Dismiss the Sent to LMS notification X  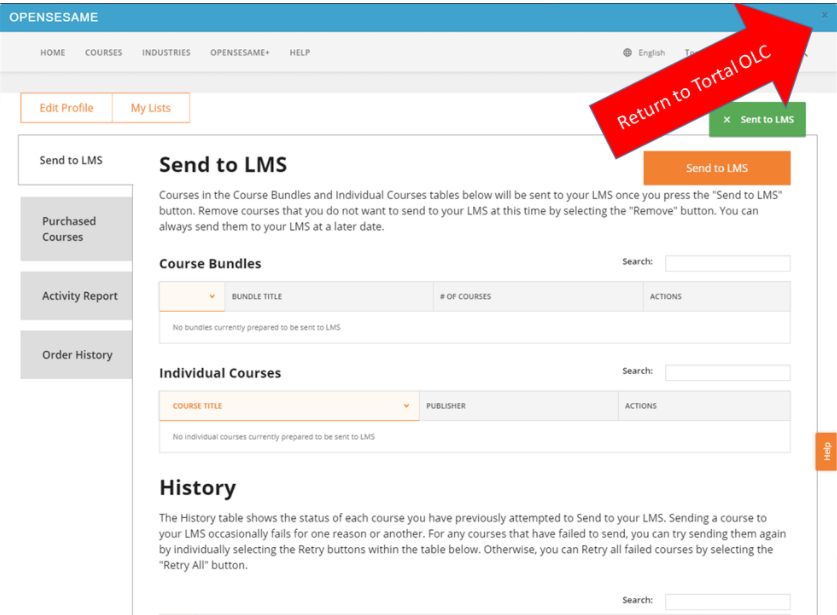[727, 120]
